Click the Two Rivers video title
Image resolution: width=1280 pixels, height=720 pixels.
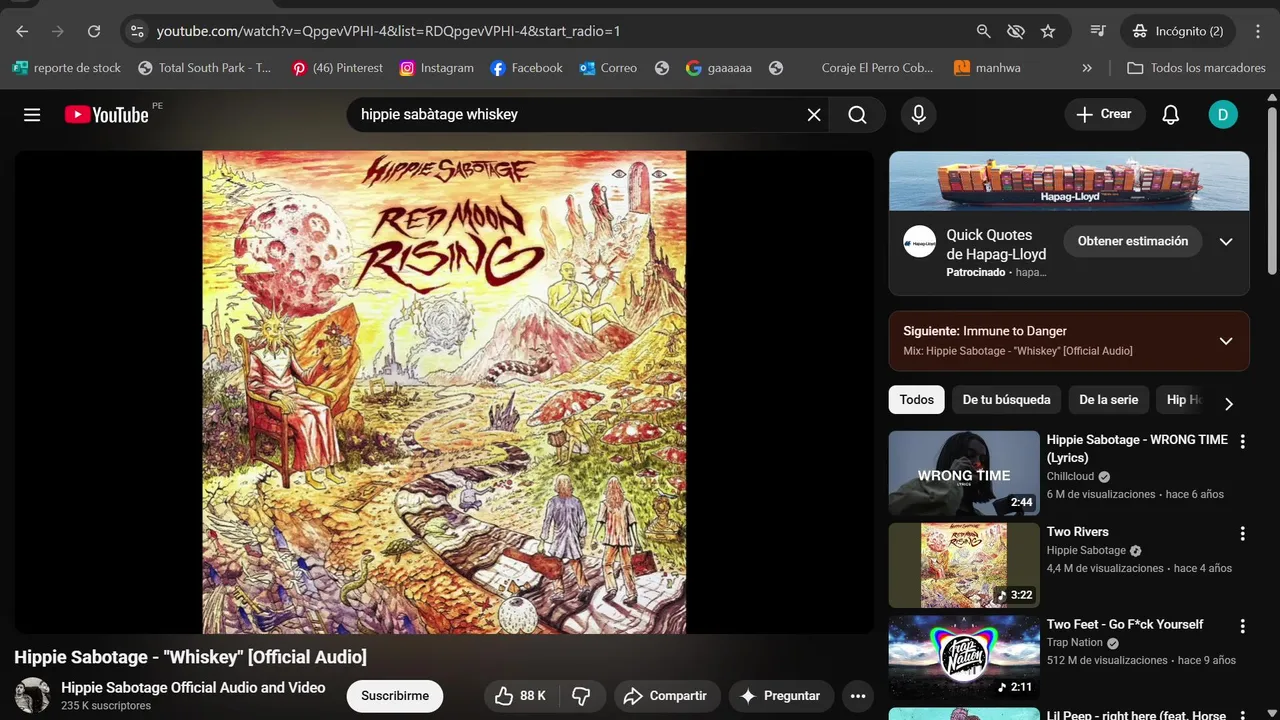[x=1077, y=532]
